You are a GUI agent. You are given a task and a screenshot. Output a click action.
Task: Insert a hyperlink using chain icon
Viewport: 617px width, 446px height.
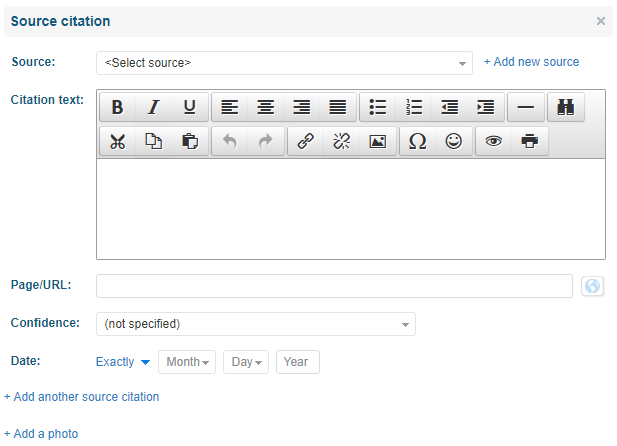coord(305,141)
